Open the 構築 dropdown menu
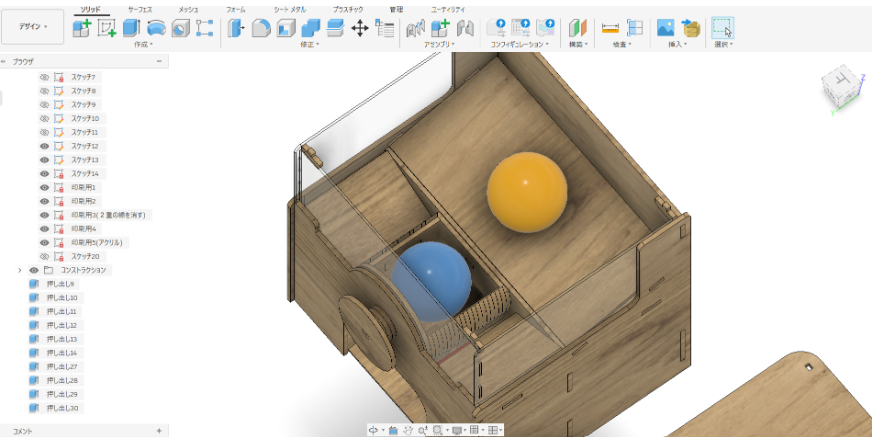The image size is (872, 437). click(578, 44)
